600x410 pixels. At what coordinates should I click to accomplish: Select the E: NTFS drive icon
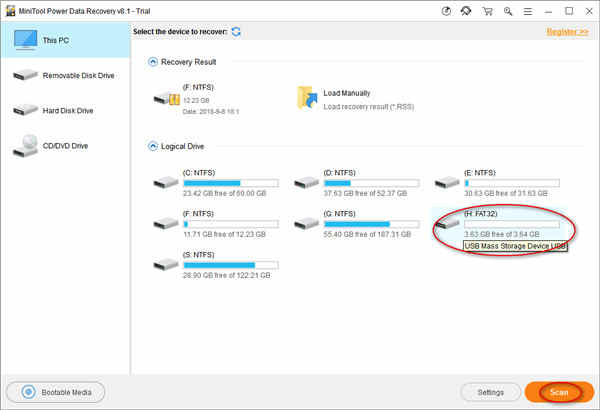pos(447,183)
